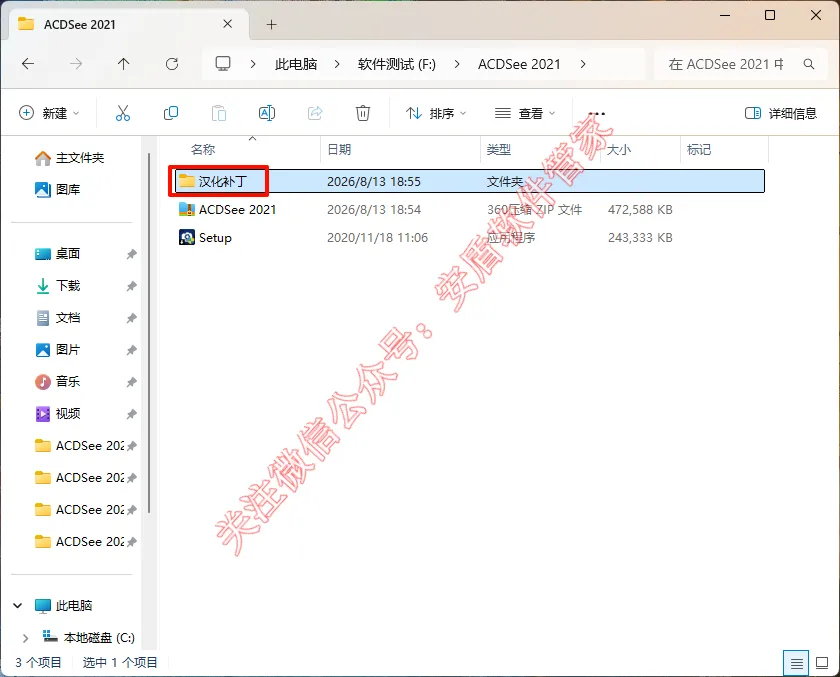Open 主文件夹 in the sidebar
840x677 pixels.
(69, 158)
